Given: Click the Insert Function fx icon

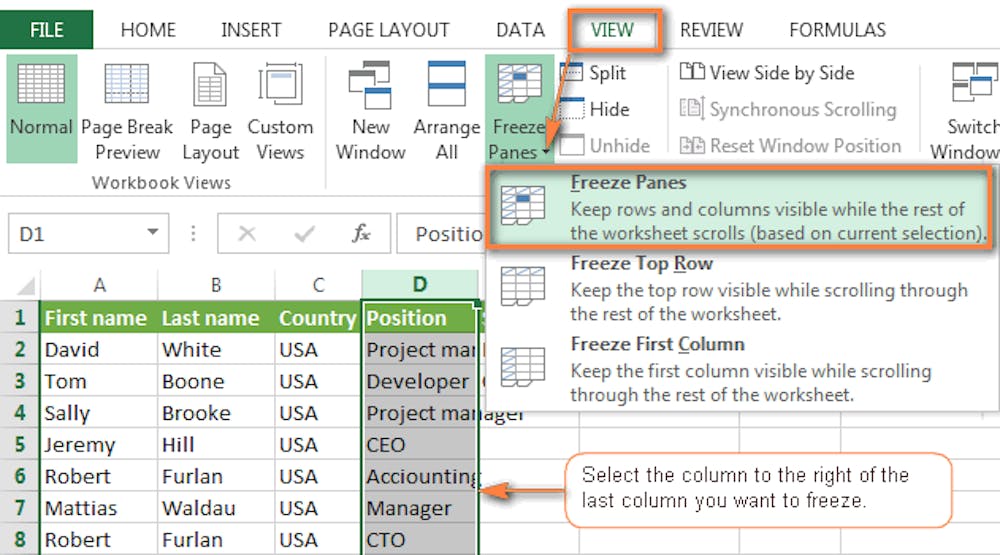Looking at the screenshot, I should click(361, 234).
